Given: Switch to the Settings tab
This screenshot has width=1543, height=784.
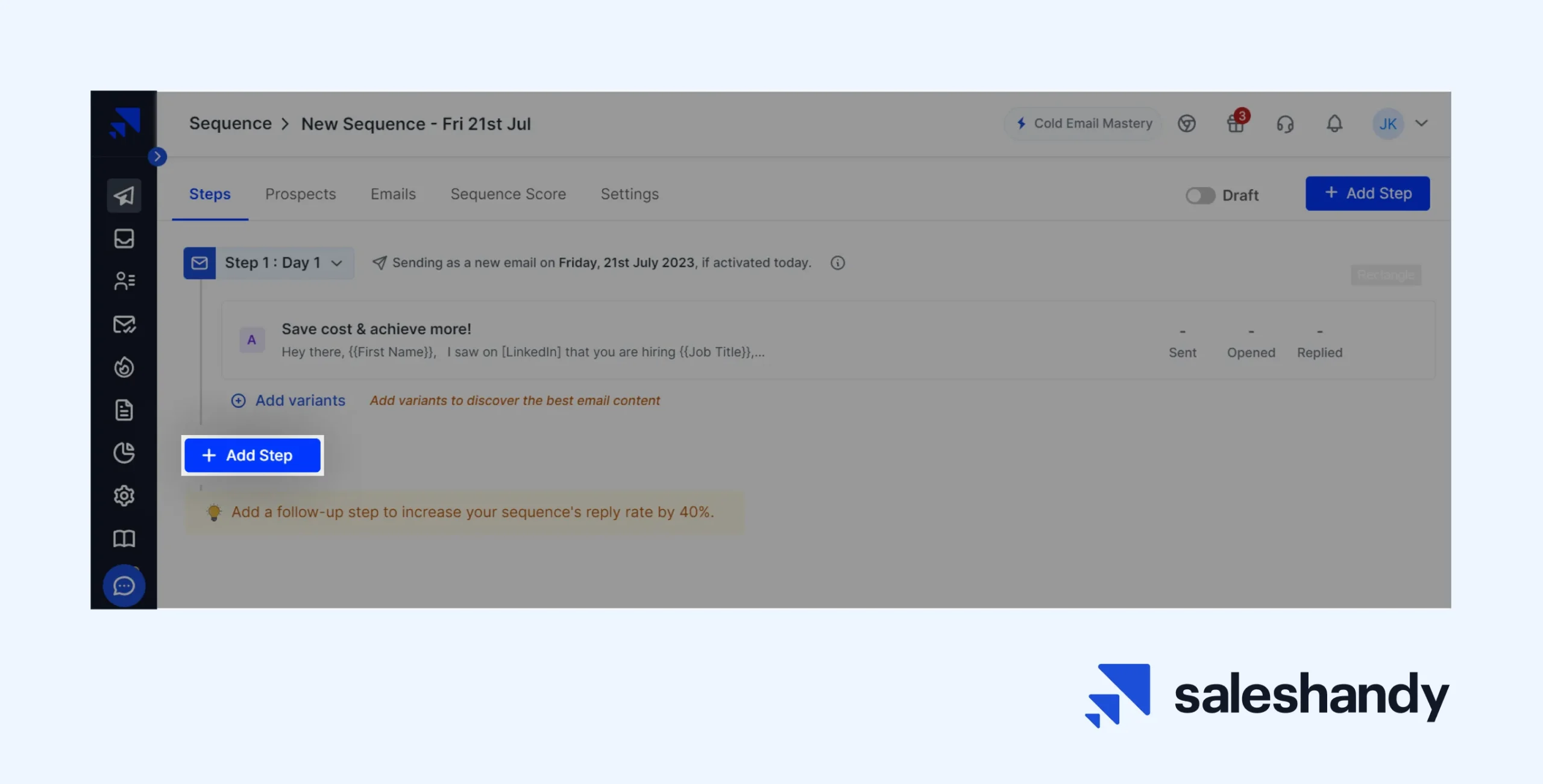Looking at the screenshot, I should tap(629, 194).
